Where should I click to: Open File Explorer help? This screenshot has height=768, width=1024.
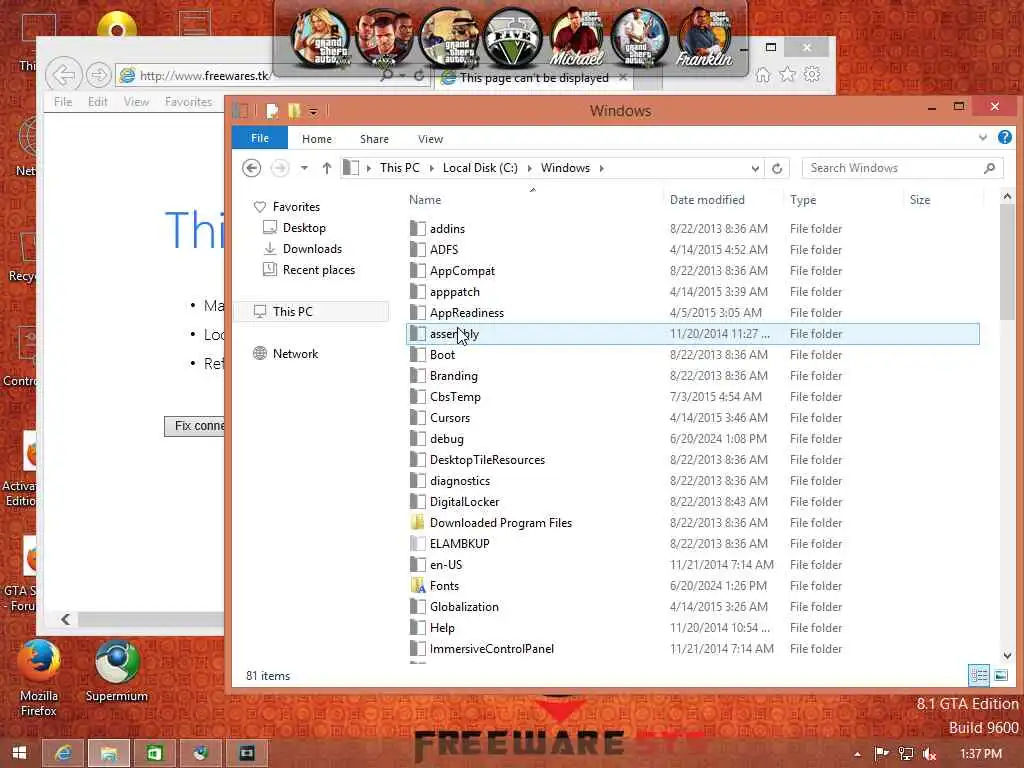(x=1004, y=137)
